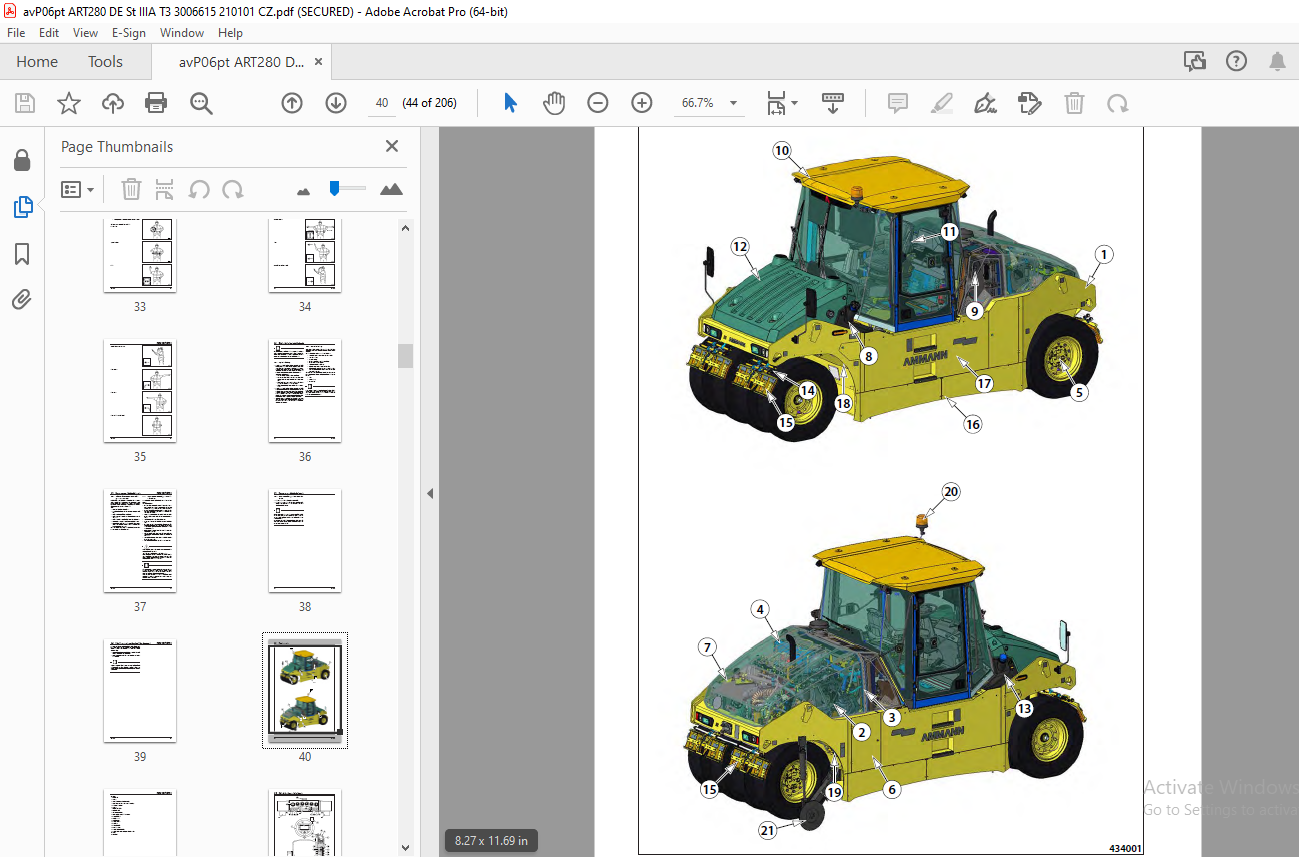1299x857 pixels.
Task: Adjust the thumbnail size slider
Action: pos(334,187)
